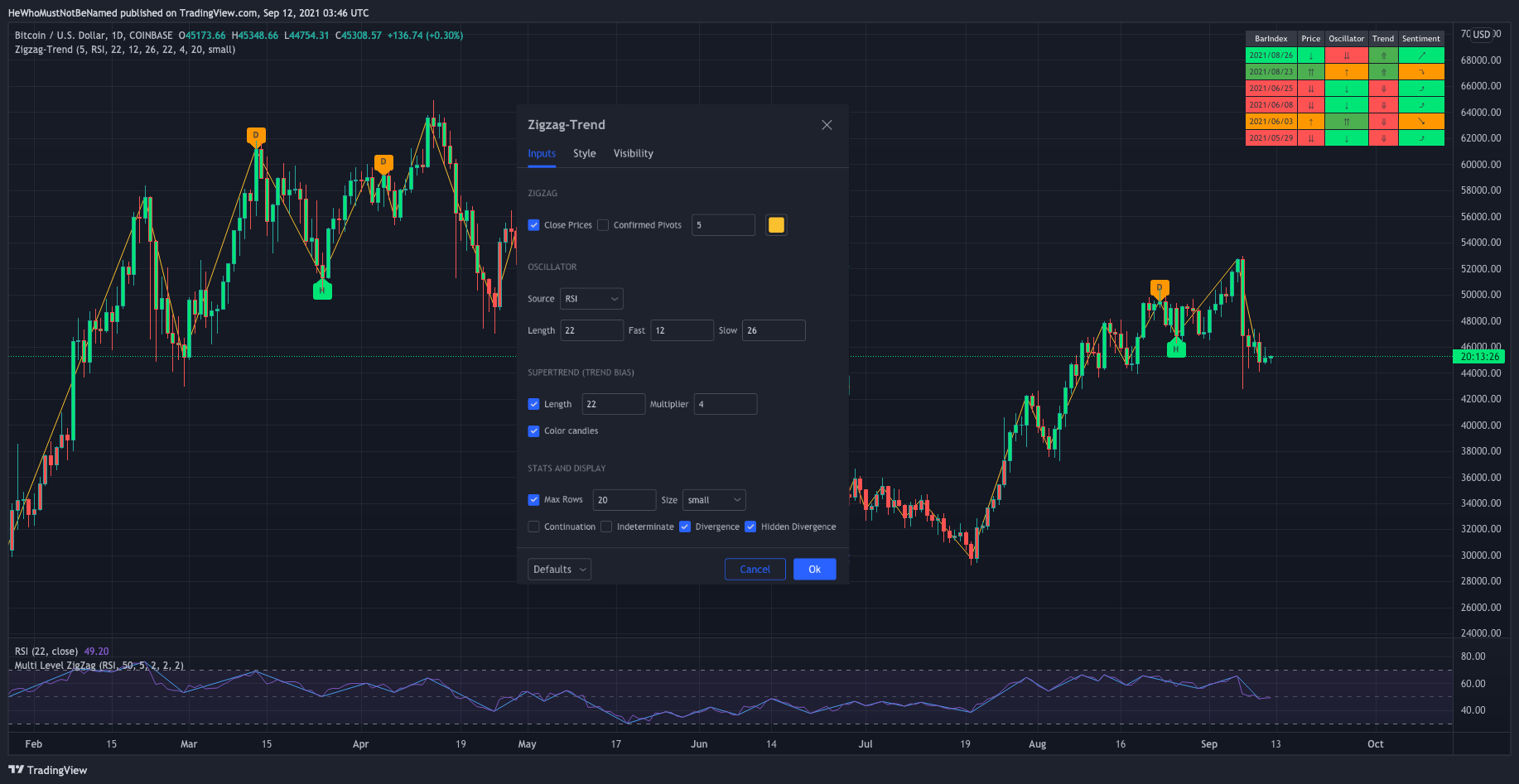This screenshot has width=1519, height=784.
Task: Click the TradingView logo at bottom left
Action: pyautogui.click(x=48, y=770)
